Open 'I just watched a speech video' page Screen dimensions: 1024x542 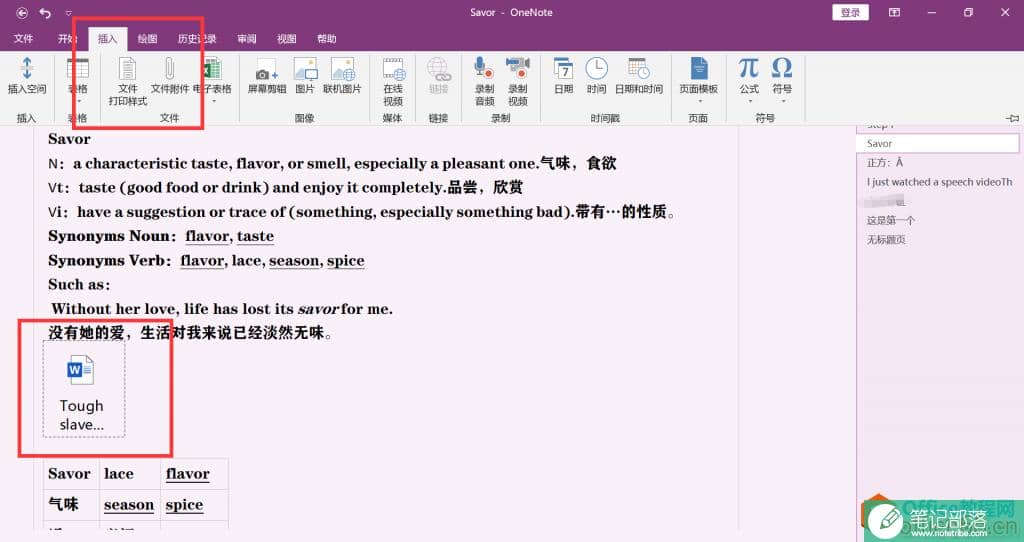[x=937, y=182]
